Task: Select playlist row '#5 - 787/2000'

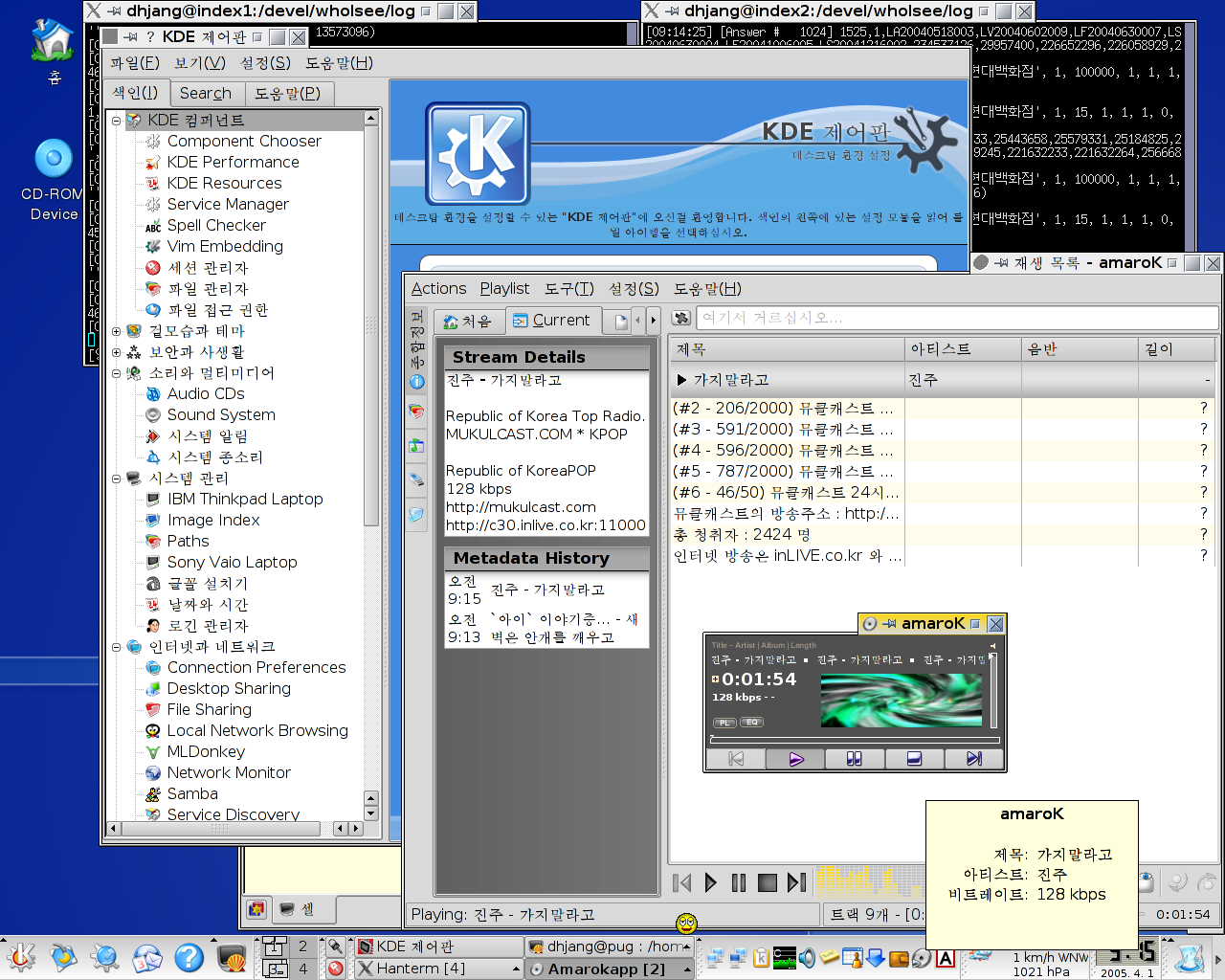Action: (x=943, y=471)
